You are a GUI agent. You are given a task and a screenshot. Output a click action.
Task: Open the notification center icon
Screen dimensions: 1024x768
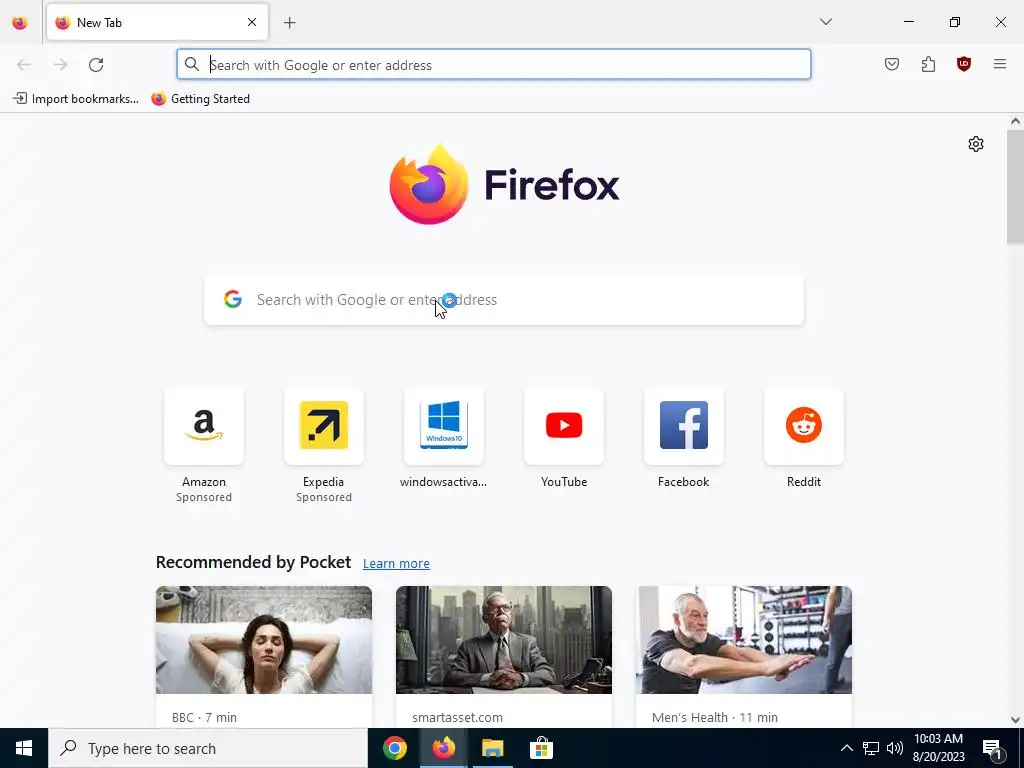pyautogui.click(x=993, y=748)
